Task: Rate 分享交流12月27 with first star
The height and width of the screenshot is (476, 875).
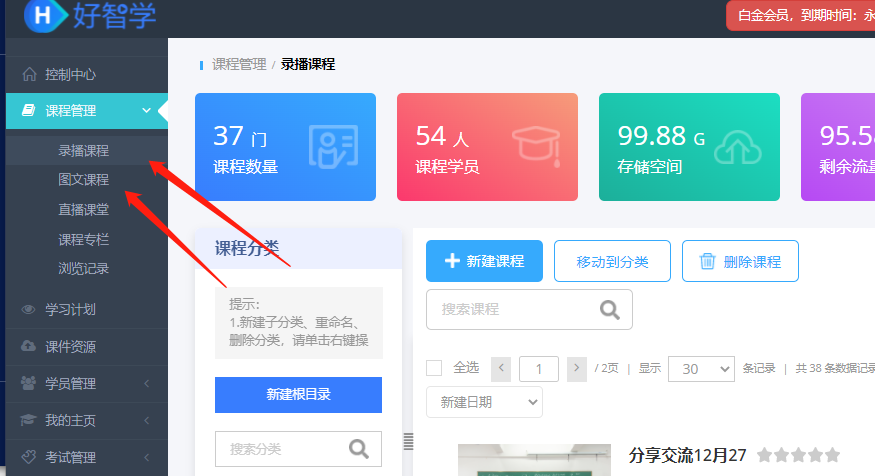Action: [765, 455]
